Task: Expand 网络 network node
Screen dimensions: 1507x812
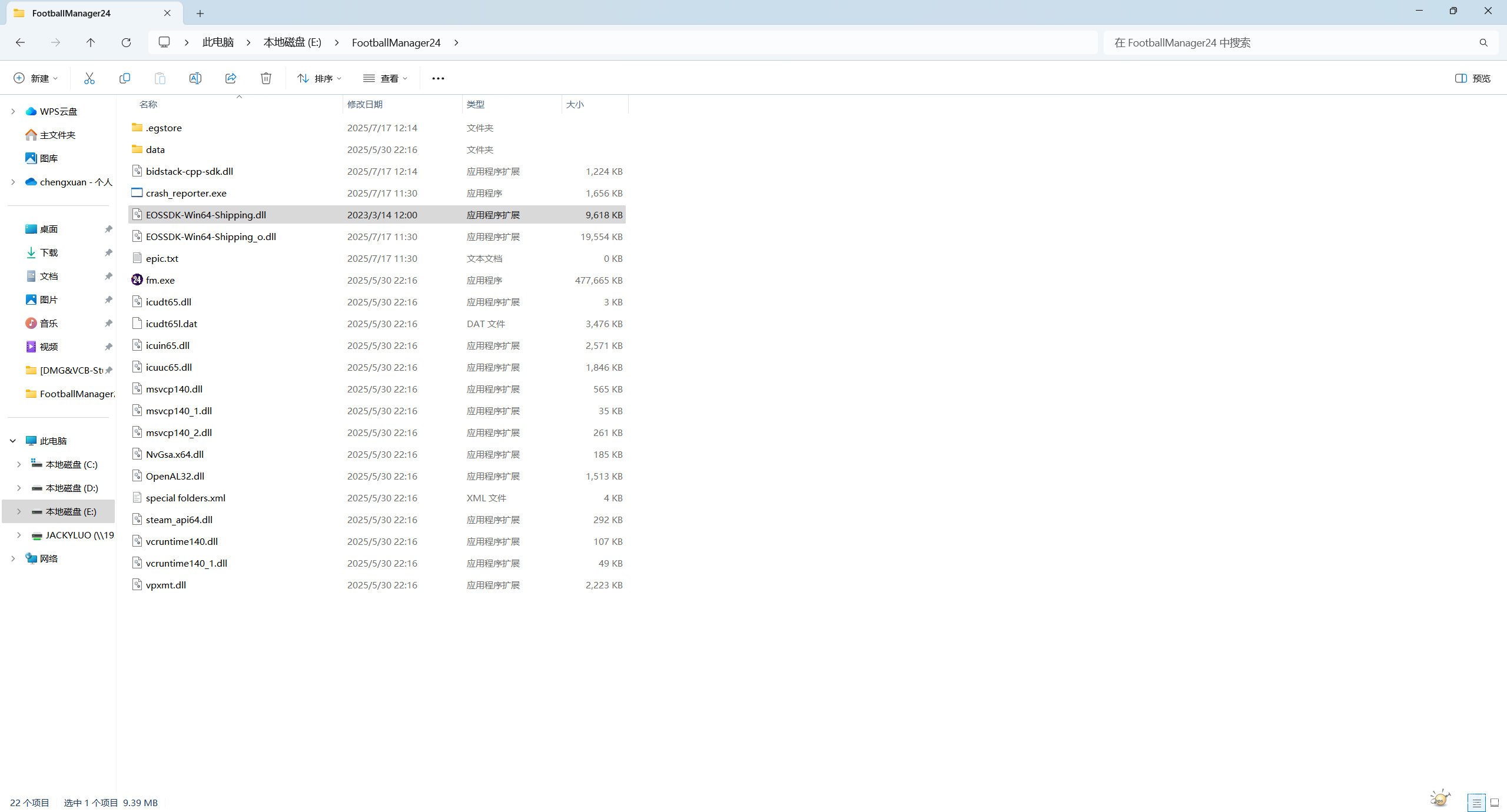Action: click(13, 558)
